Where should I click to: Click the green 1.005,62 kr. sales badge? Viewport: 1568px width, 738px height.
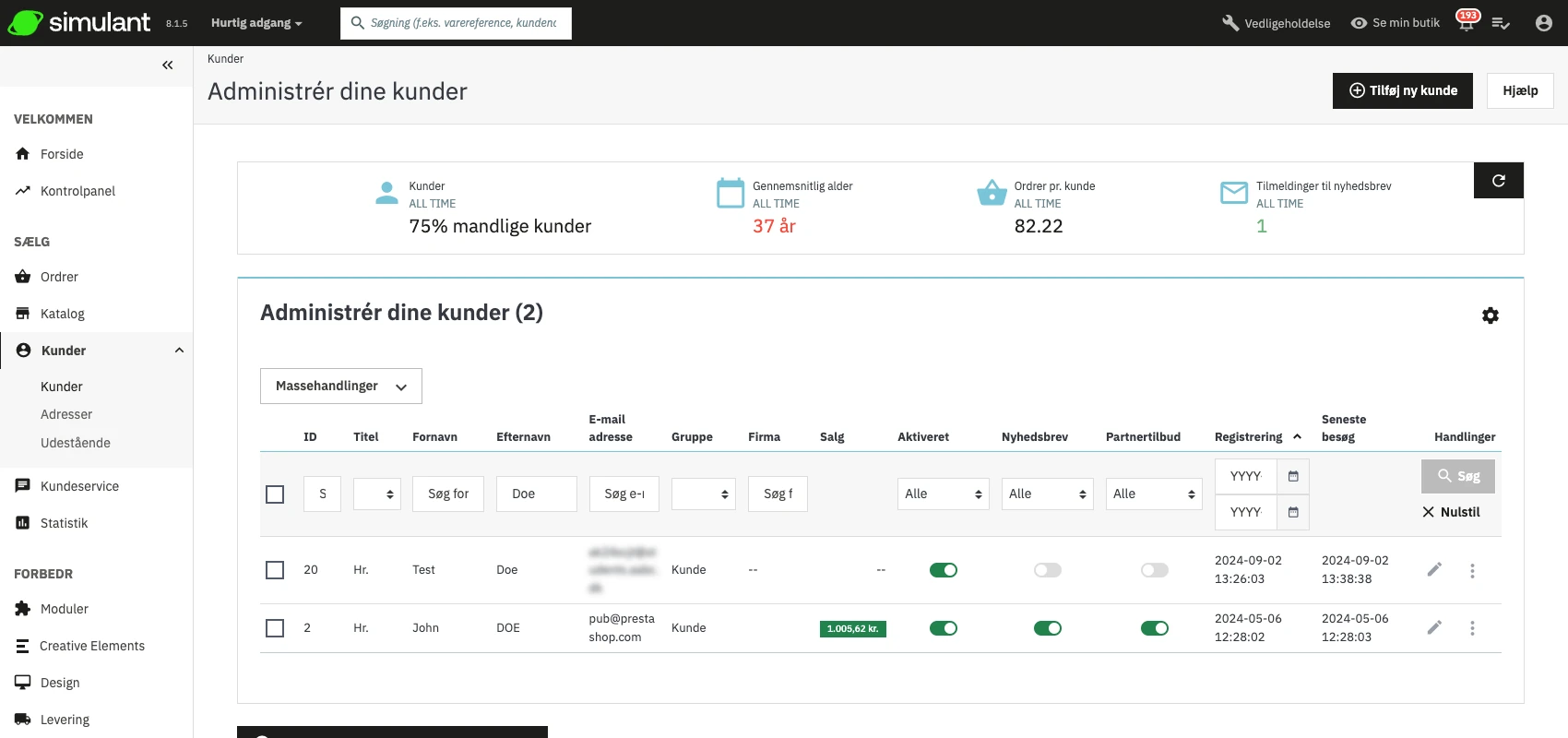[852, 629]
